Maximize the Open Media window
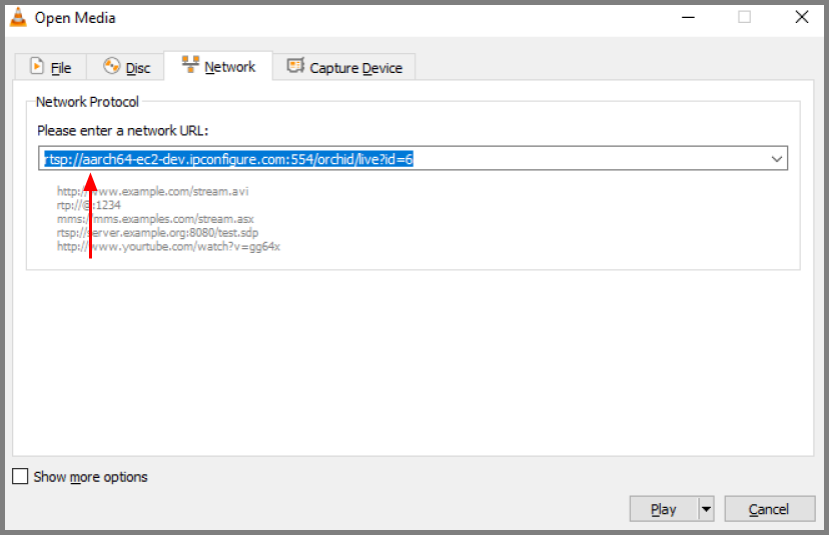 point(744,17)
